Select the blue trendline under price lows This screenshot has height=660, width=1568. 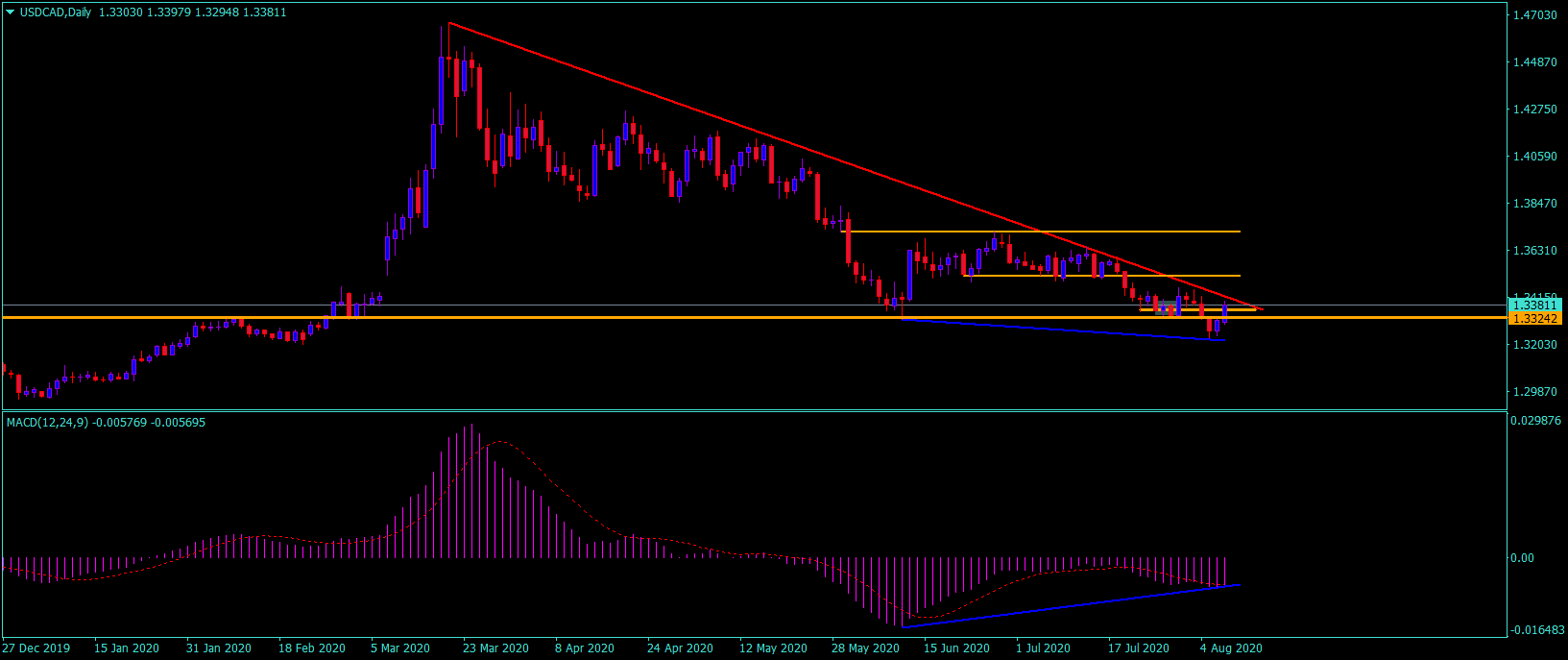coord(1063,330)
